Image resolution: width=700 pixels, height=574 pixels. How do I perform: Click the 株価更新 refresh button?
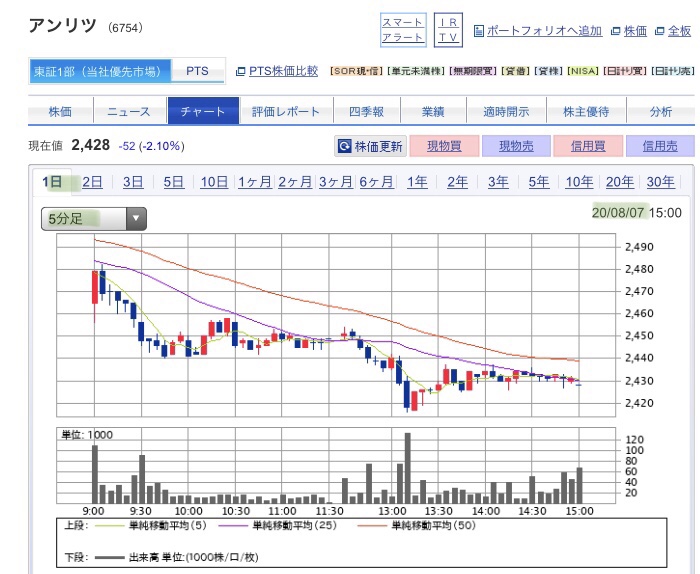tap(370, 147)
